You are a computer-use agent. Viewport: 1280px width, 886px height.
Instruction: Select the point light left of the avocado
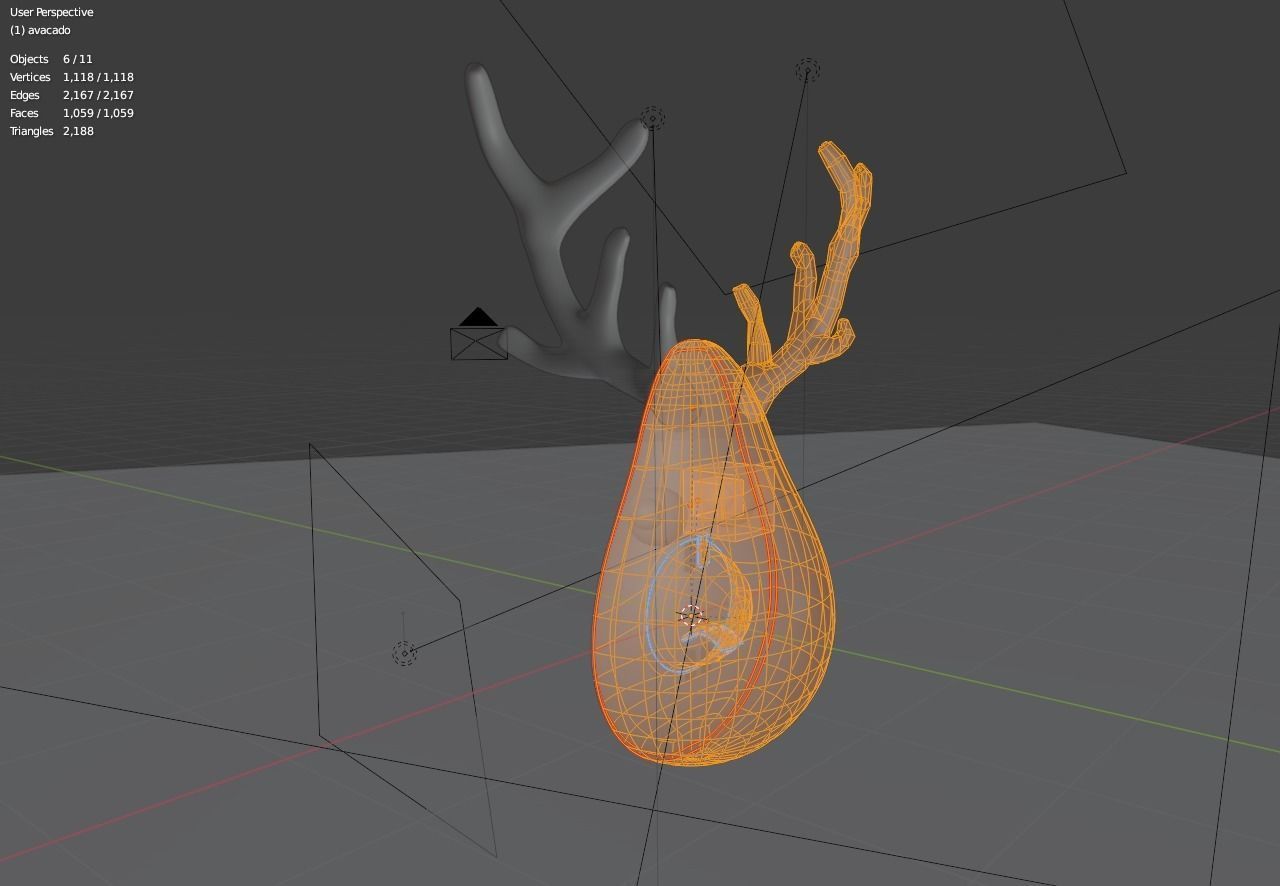pos(404,653)
